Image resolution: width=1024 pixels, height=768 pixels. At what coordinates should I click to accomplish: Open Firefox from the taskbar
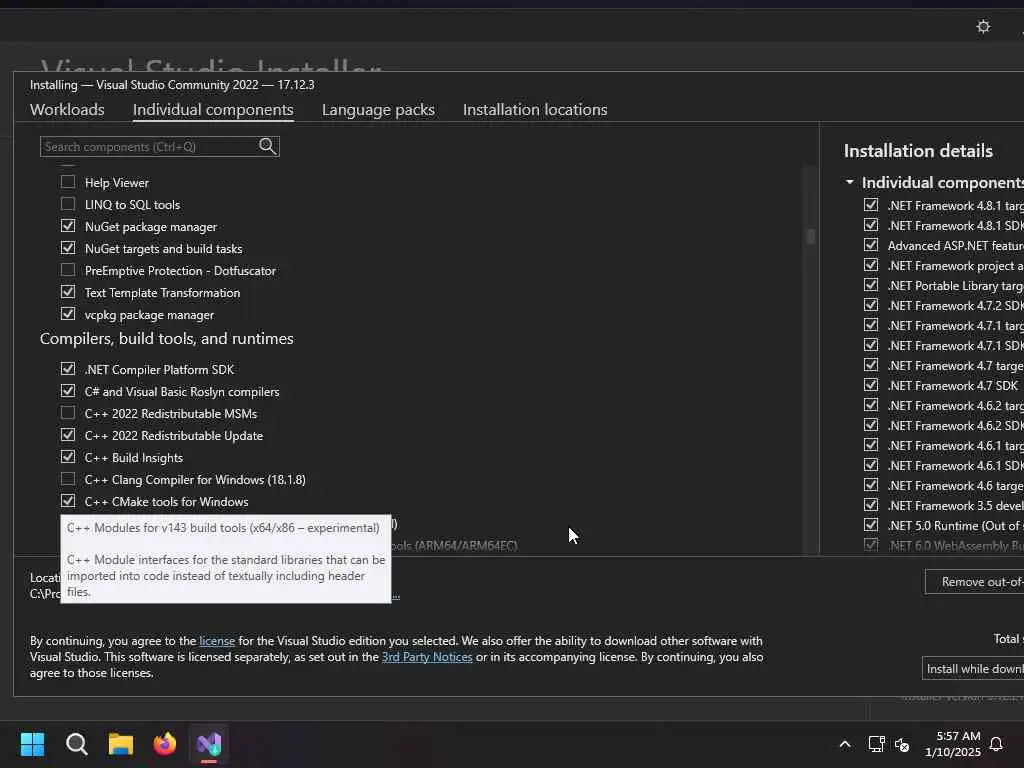(165, 744)
